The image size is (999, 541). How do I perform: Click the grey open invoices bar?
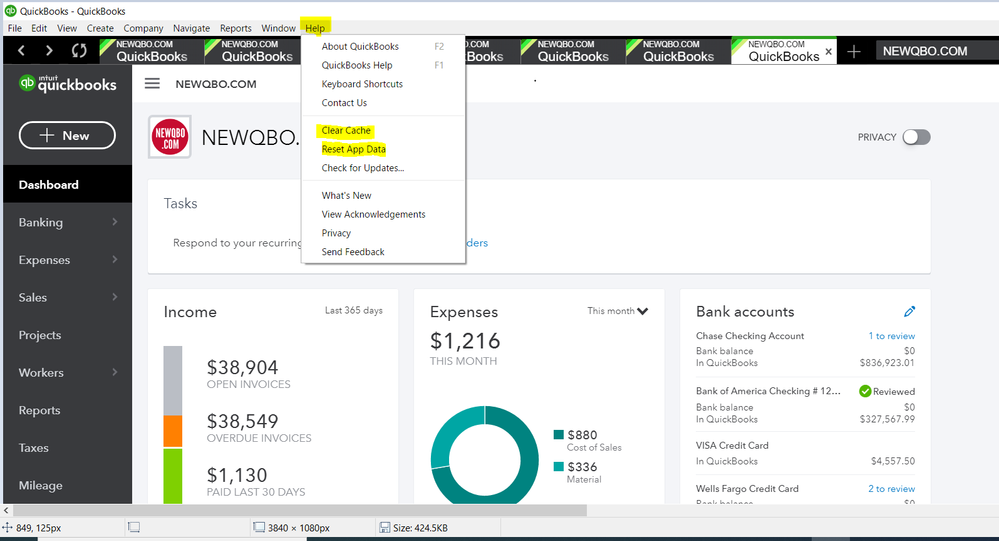173,380
